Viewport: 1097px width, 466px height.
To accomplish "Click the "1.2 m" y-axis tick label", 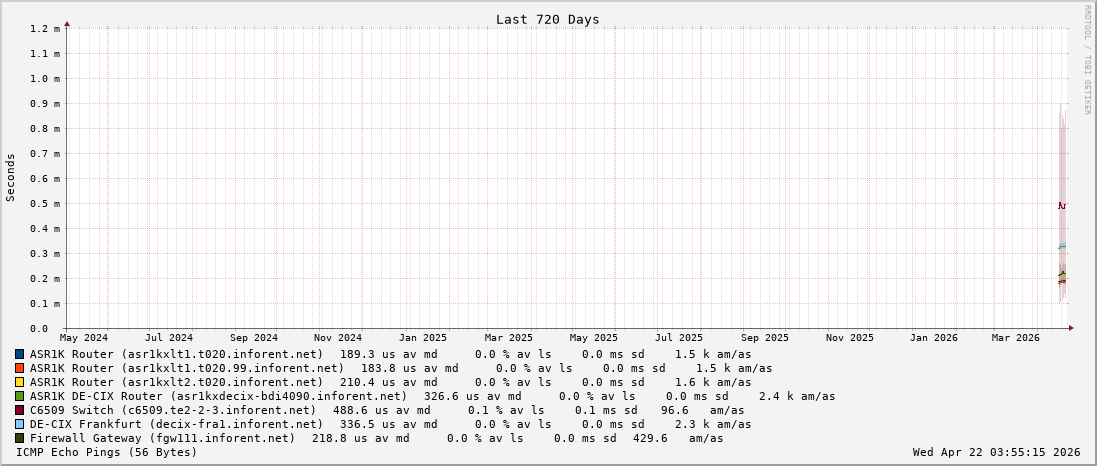I will pyautogui.click(x=45, y=28).
